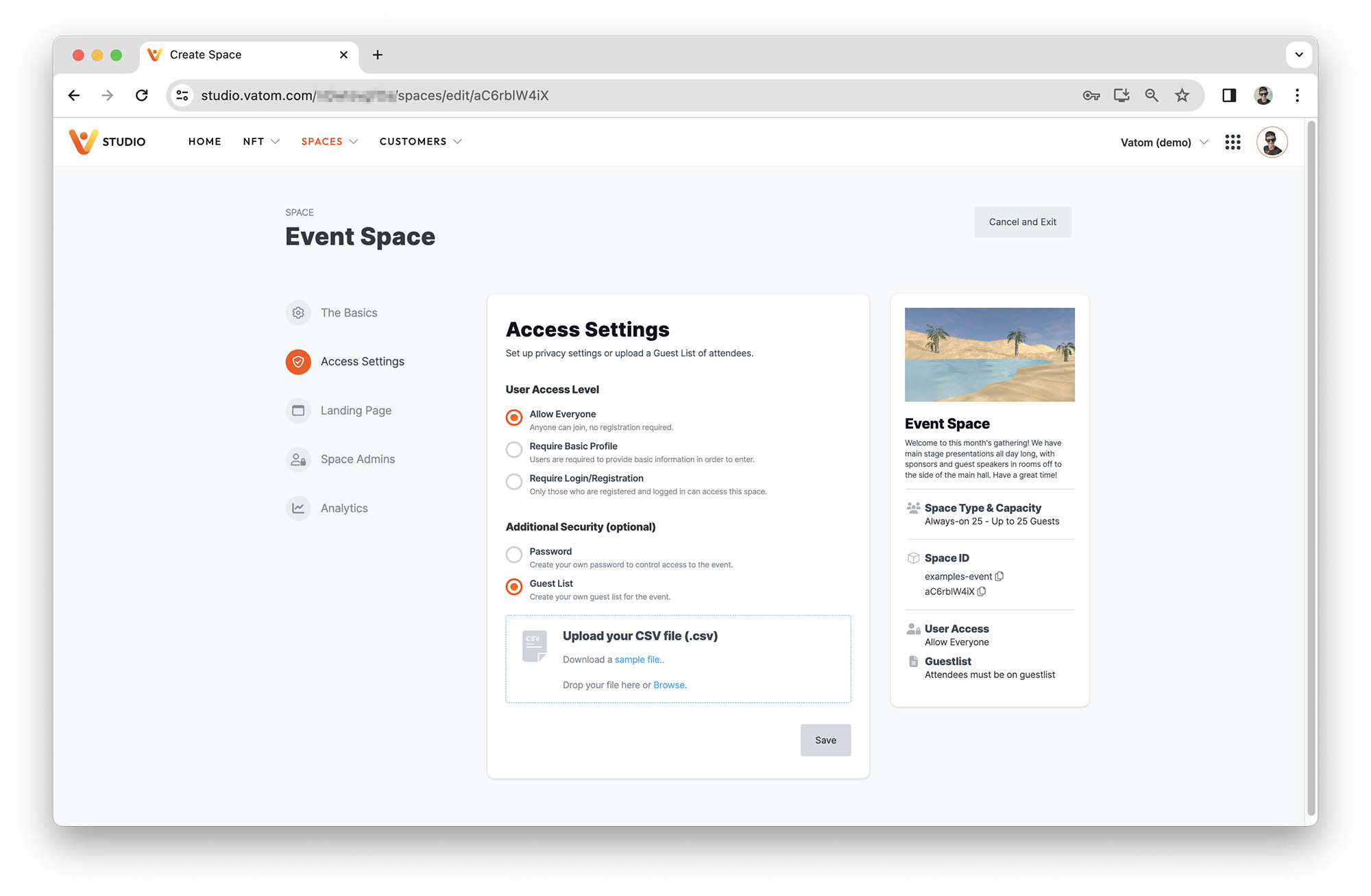Open Space Admins section
The height and width of the screenshot is (896, 1371).
(341, 459)
